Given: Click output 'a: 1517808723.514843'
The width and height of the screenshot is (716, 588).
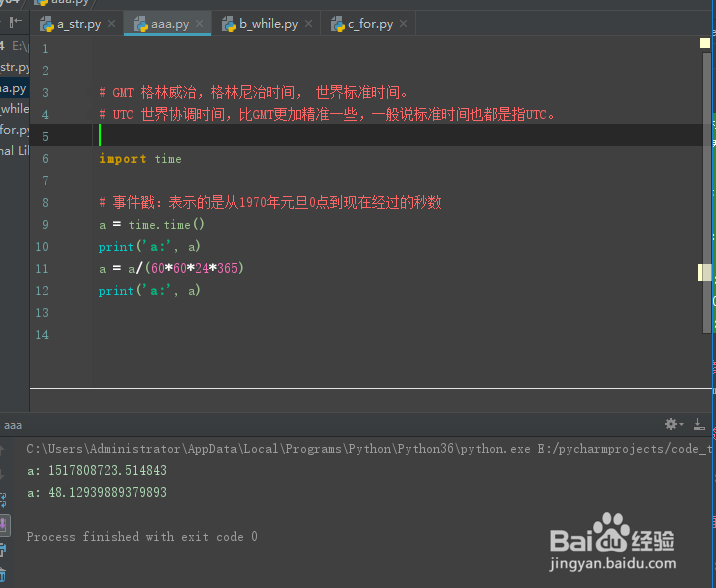Looking at the screenshot, I should (97, 470).
